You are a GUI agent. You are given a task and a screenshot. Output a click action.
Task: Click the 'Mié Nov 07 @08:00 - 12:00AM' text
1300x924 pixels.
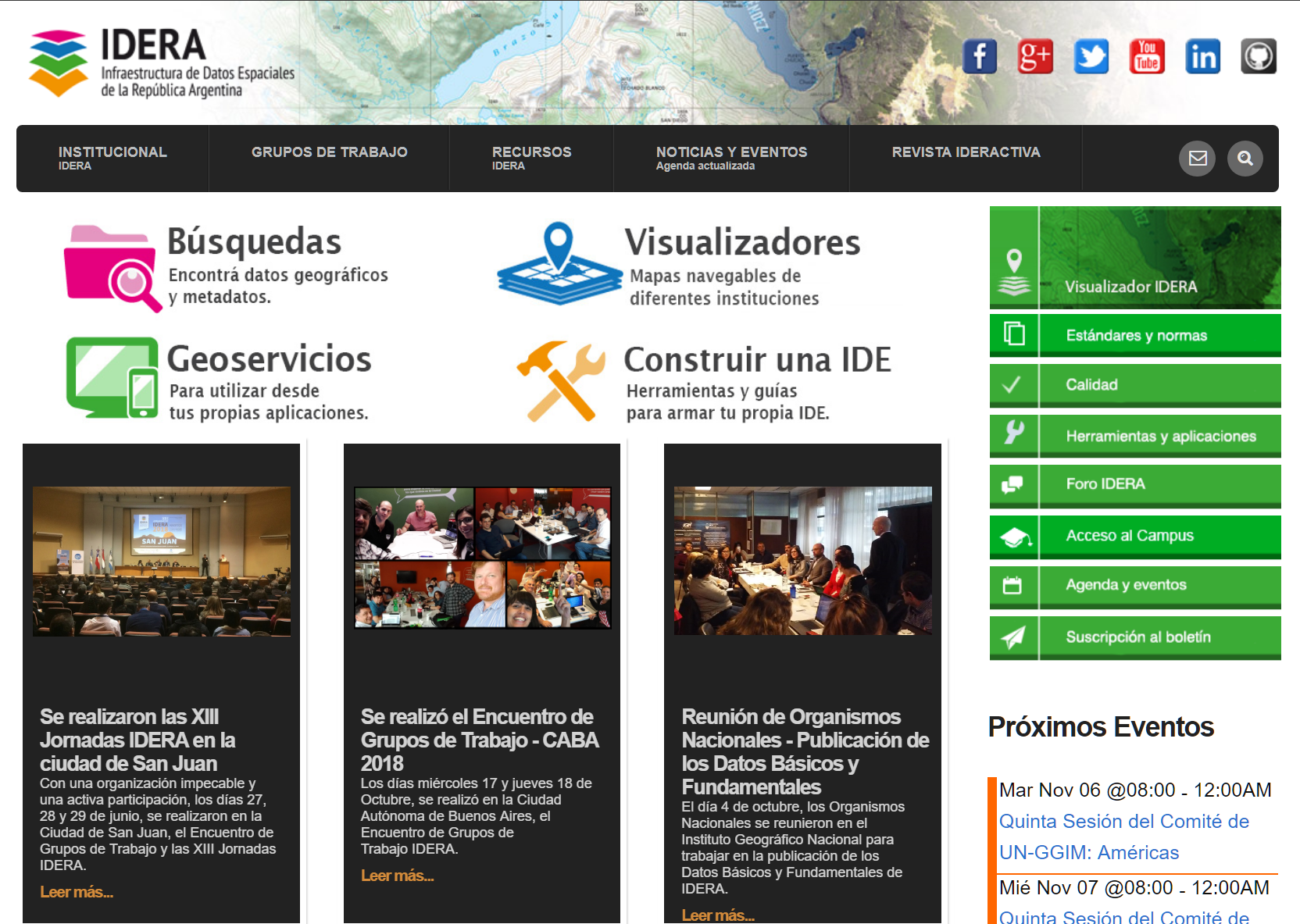point(1134,887)
